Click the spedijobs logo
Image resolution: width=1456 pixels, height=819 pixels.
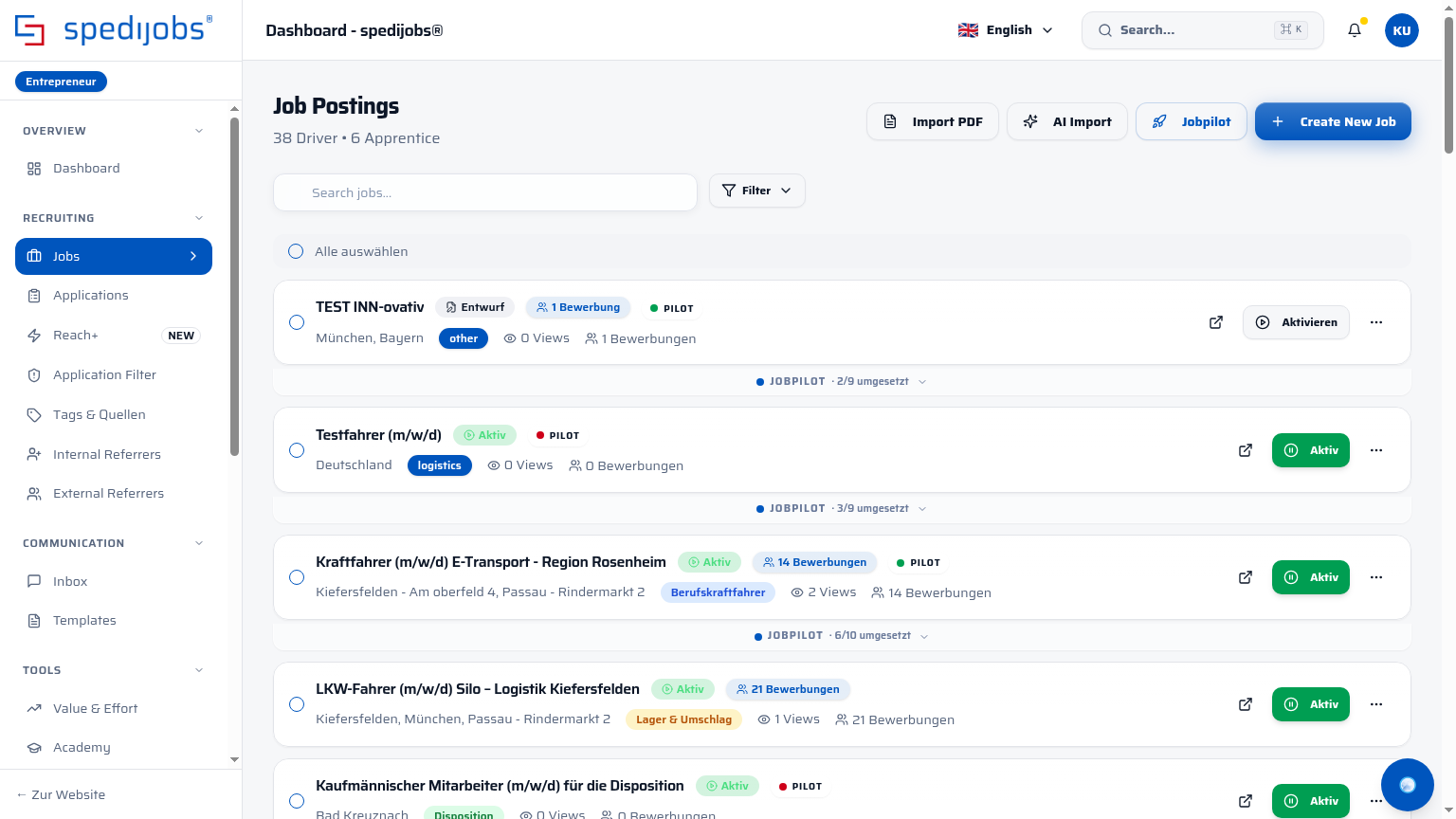(114, 29)
